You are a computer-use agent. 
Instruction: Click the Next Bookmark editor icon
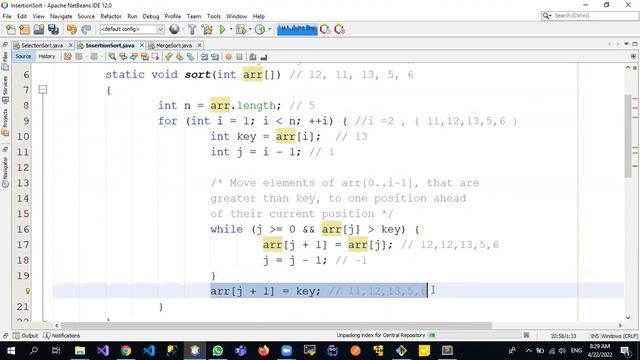pos(180,57)
